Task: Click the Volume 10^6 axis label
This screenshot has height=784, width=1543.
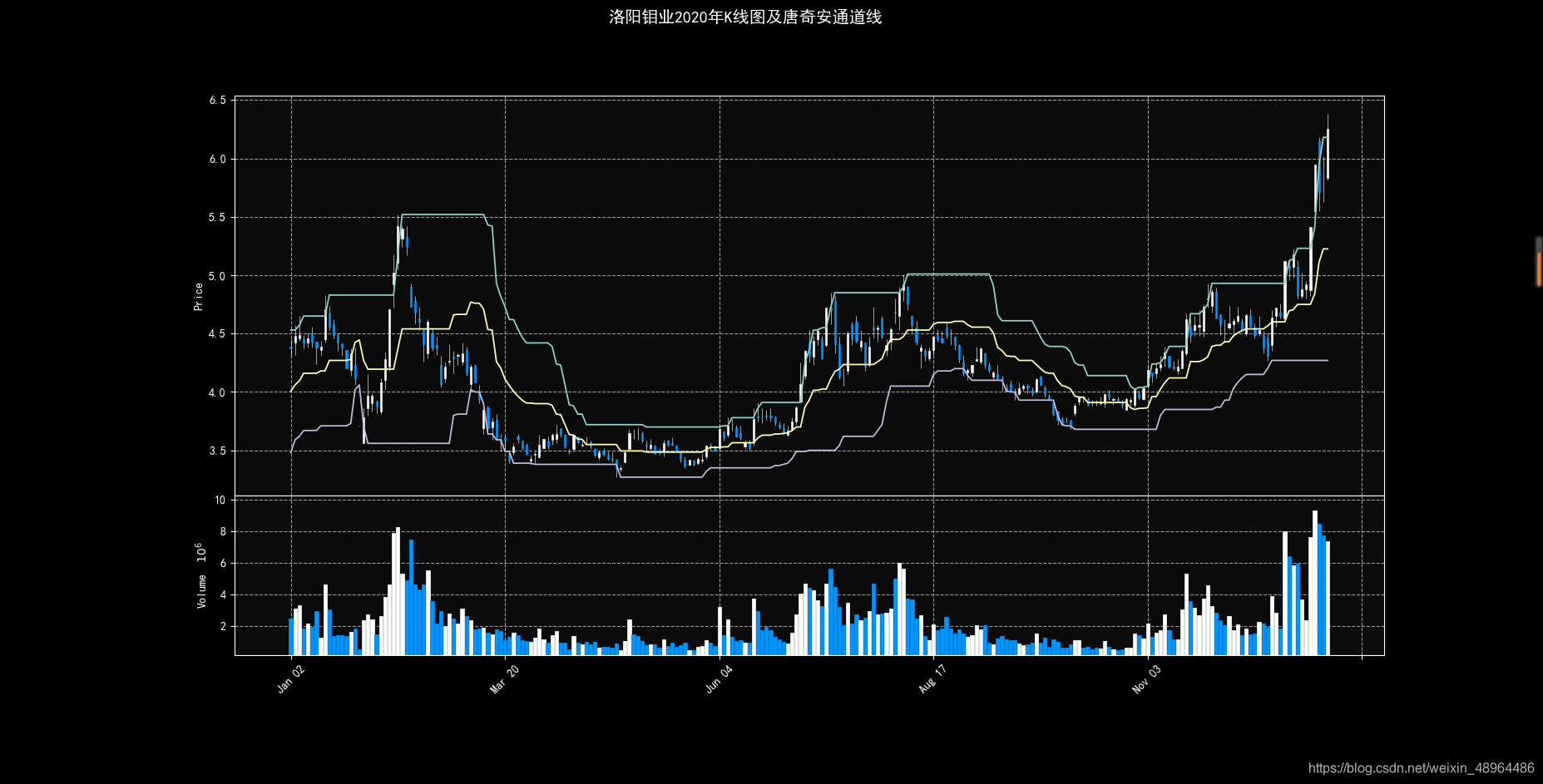Action: [x=200, y=575]
